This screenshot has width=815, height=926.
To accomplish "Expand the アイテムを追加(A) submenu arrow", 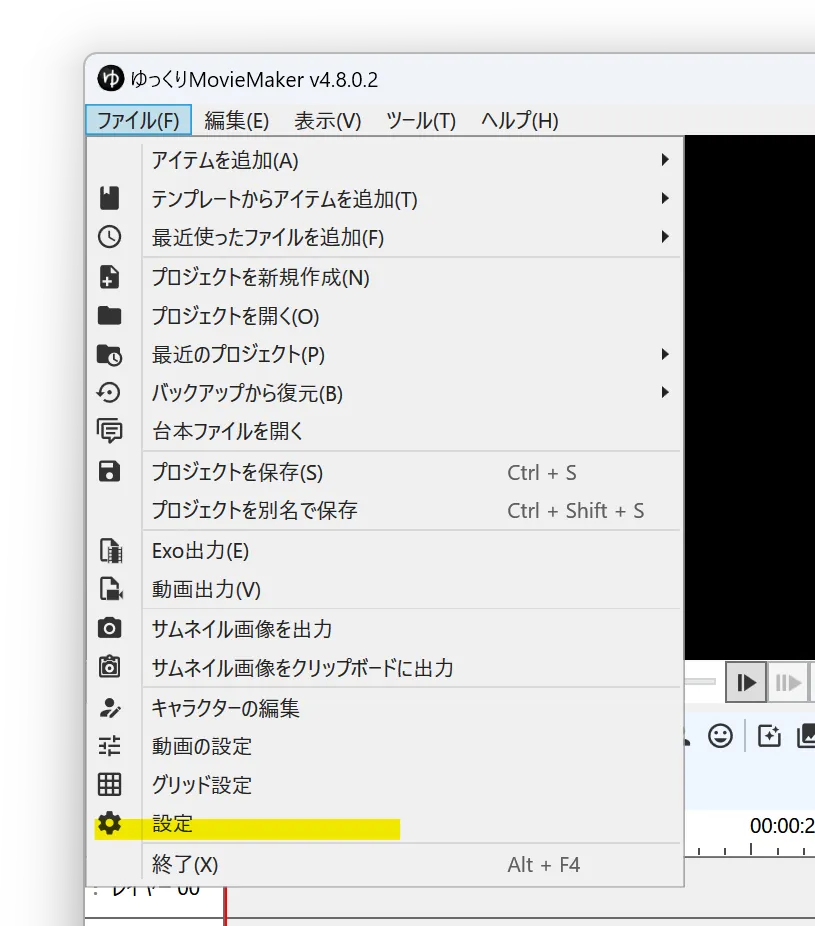I will 665,160.
